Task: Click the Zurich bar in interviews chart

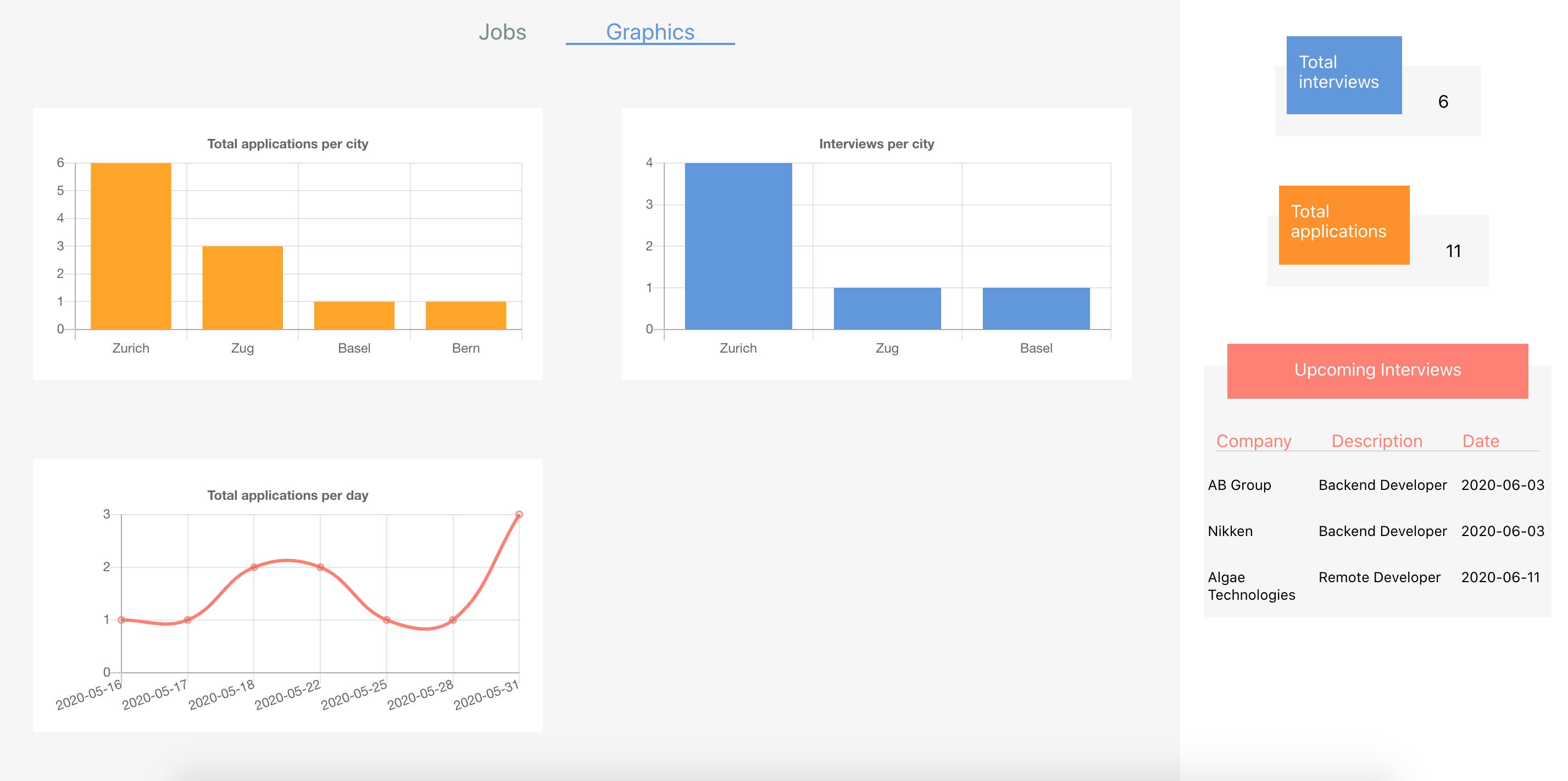Action: pos(738,246)
